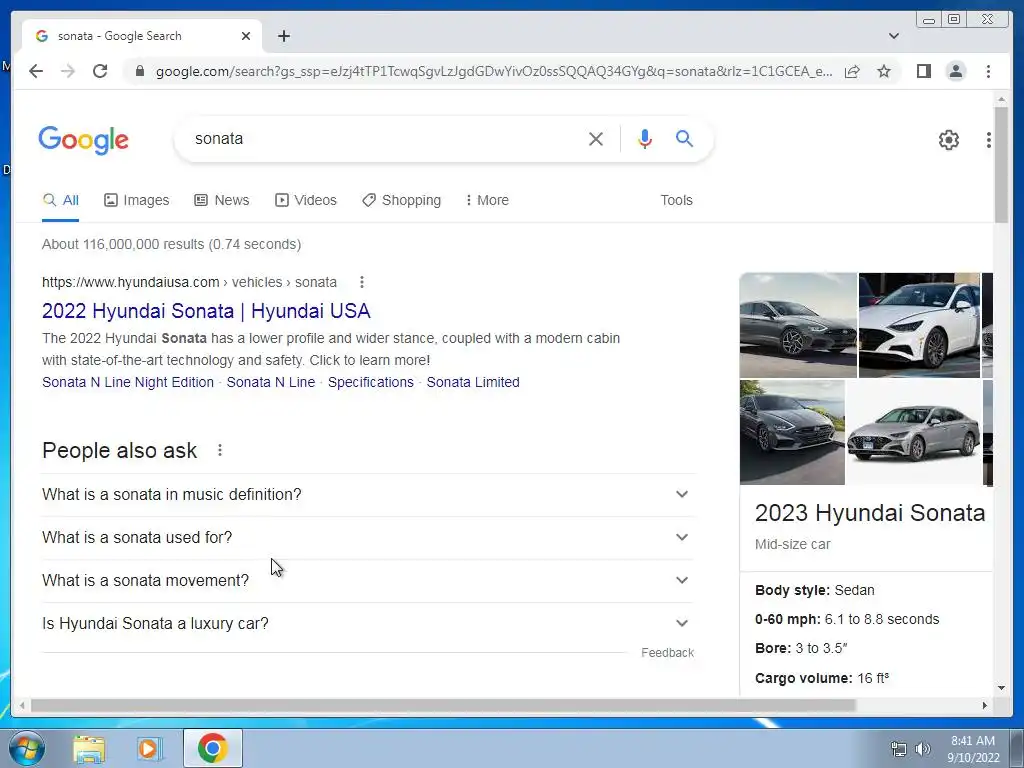Screen dimensions: 1024x768
Task: Open the taskbar clock showing 8:41 AM
Action: [973, 749]
